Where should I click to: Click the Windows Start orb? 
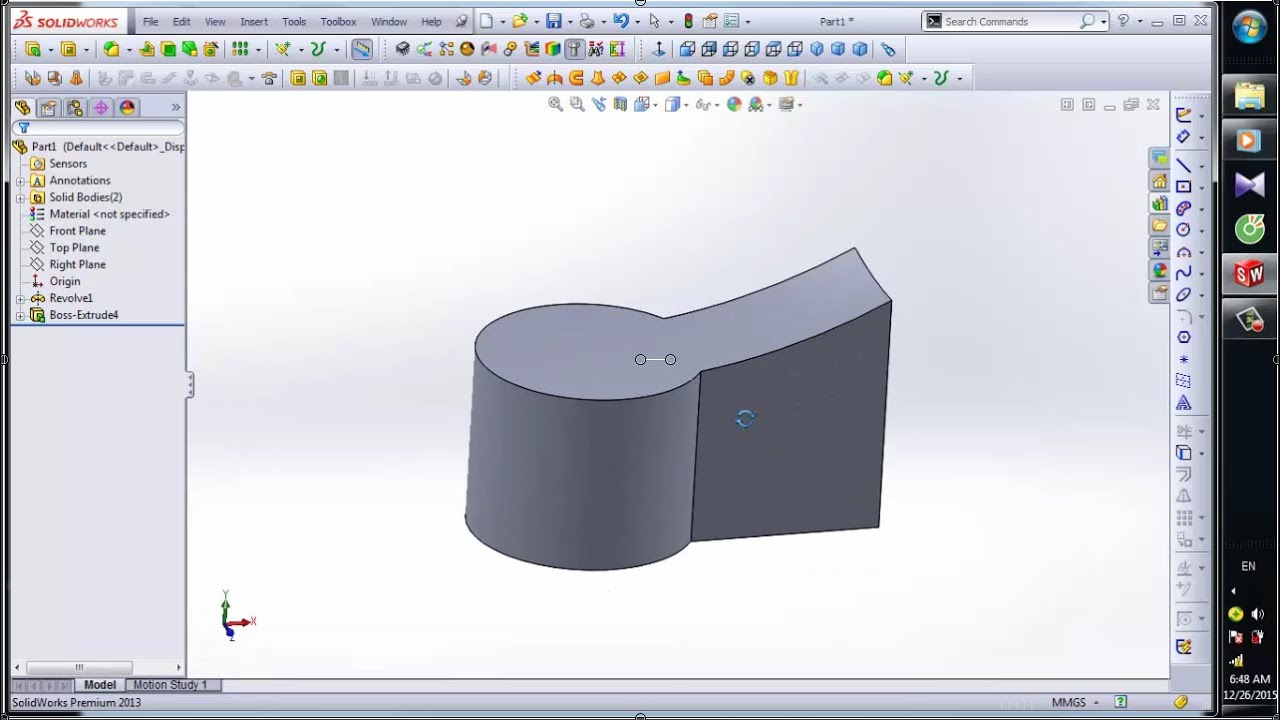pyautogui.click(x=1249, y=27)
